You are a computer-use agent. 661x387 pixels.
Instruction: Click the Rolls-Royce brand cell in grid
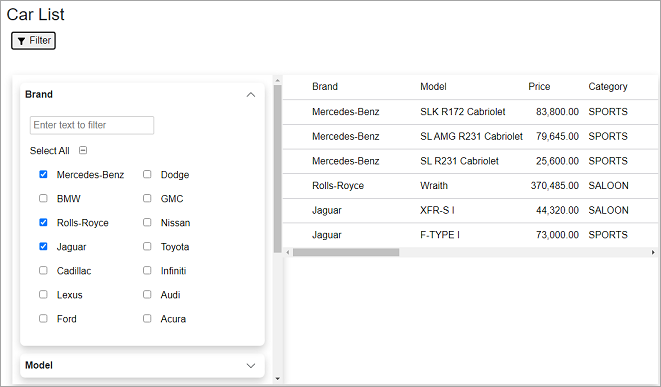[338, 186]
